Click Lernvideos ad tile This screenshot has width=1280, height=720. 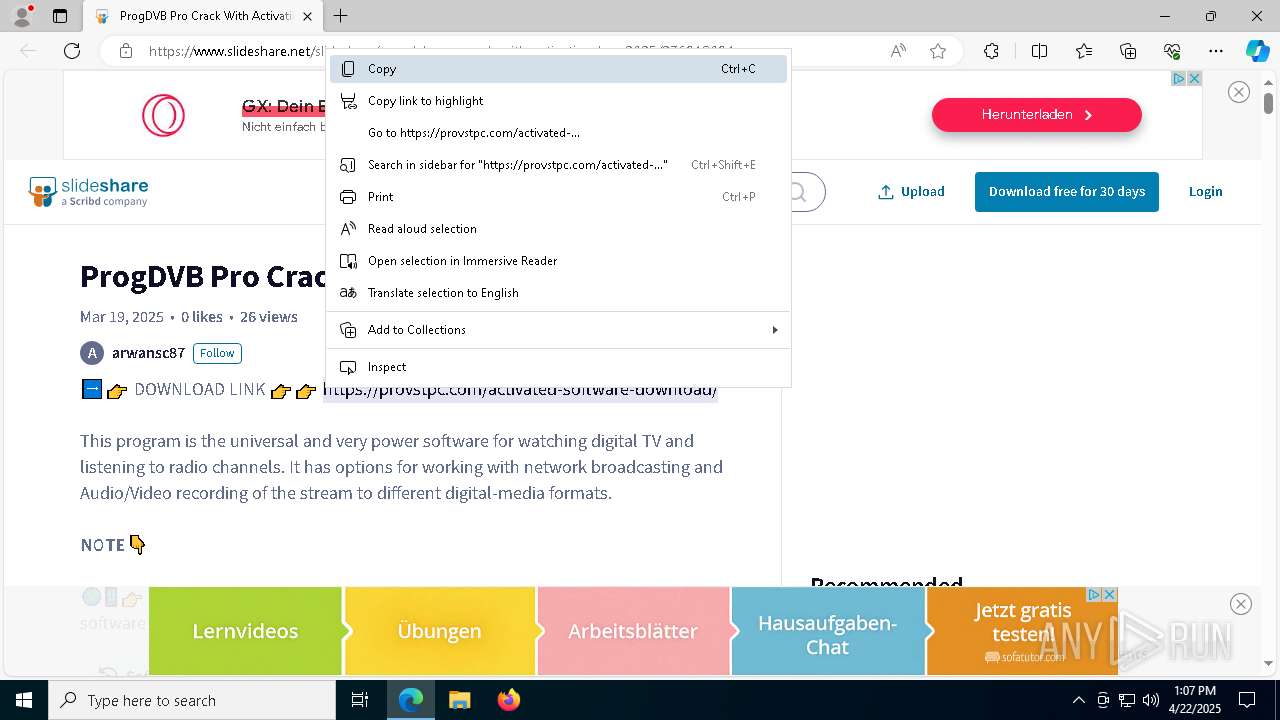coord(245,631)
